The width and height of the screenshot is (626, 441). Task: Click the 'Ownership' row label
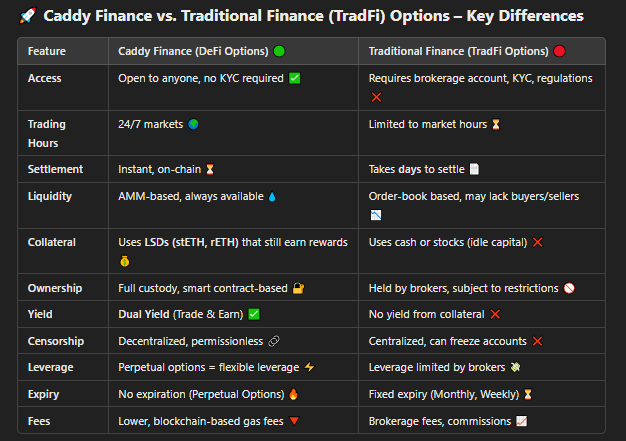[55, 288]
